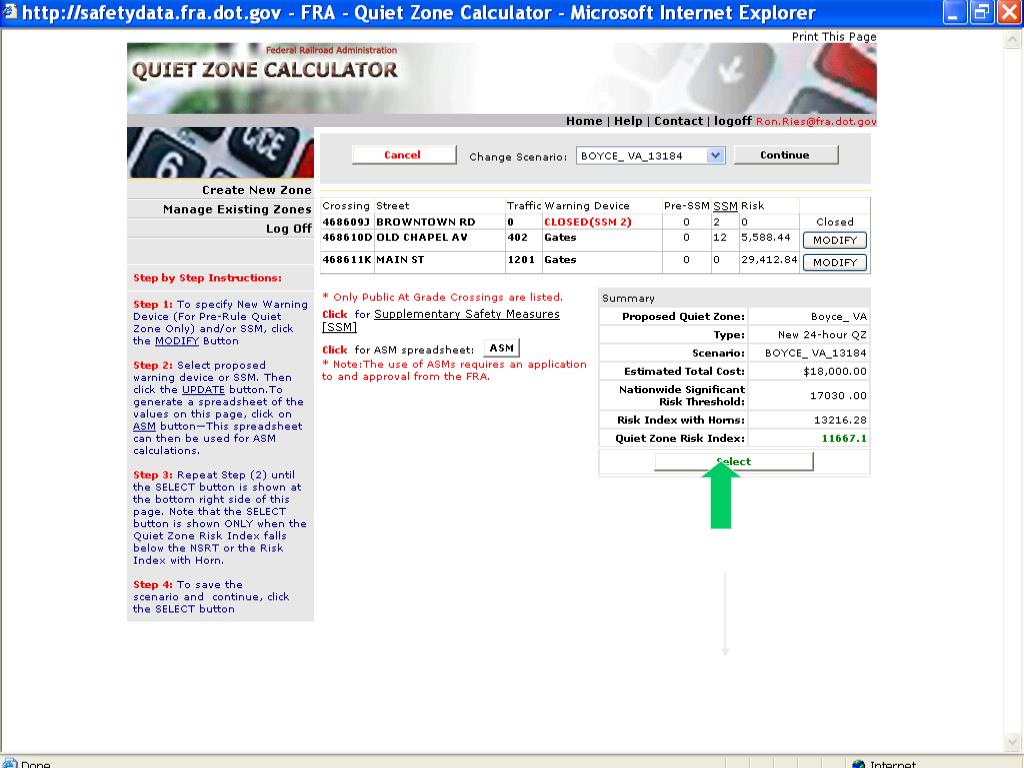Click the Closed status for Browntown Rd
The height and width of the screenshot is (768, 1024).
[835, 222]
